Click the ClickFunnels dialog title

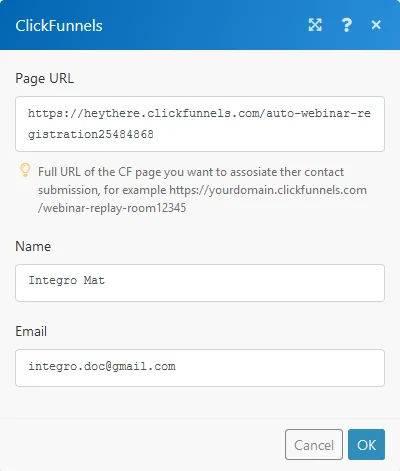pos(59,26)
